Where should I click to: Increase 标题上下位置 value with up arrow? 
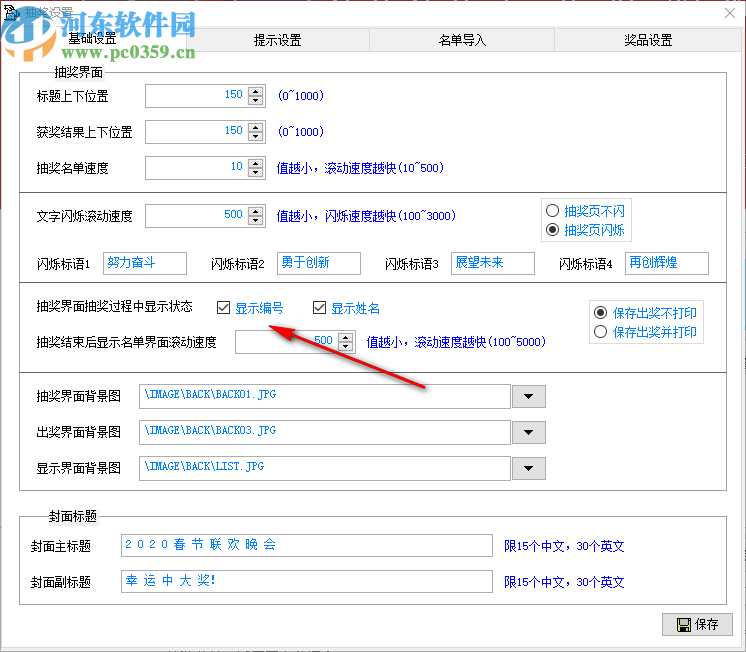pos(256,91)
